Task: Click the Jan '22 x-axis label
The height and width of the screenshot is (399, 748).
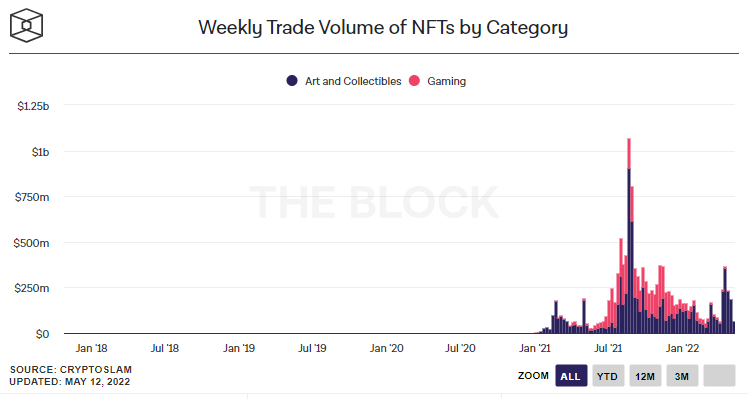Action: coord(682,348)
